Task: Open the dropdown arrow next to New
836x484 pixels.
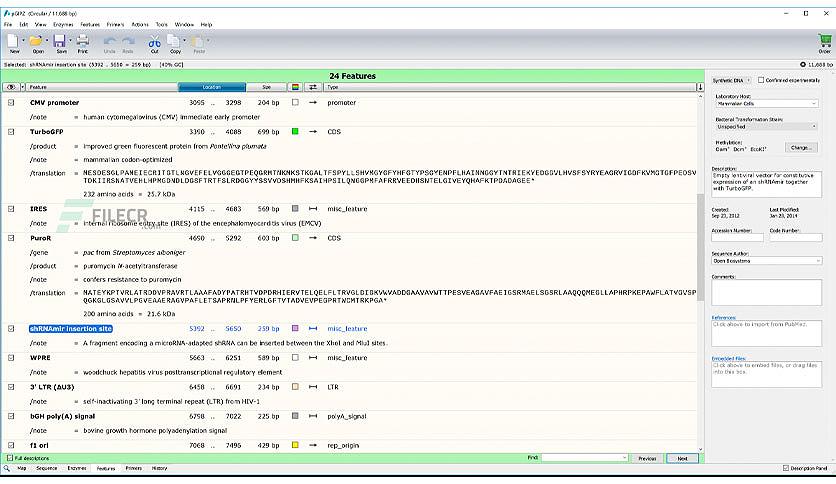Action: 23,41
